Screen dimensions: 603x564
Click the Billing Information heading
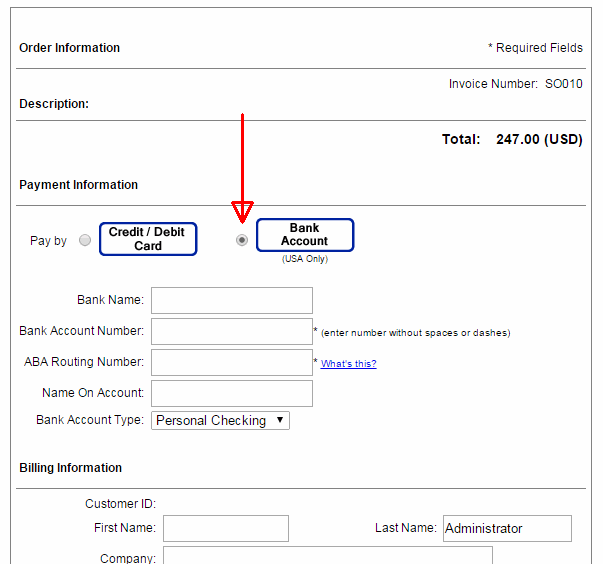click(x=70, y=468)
